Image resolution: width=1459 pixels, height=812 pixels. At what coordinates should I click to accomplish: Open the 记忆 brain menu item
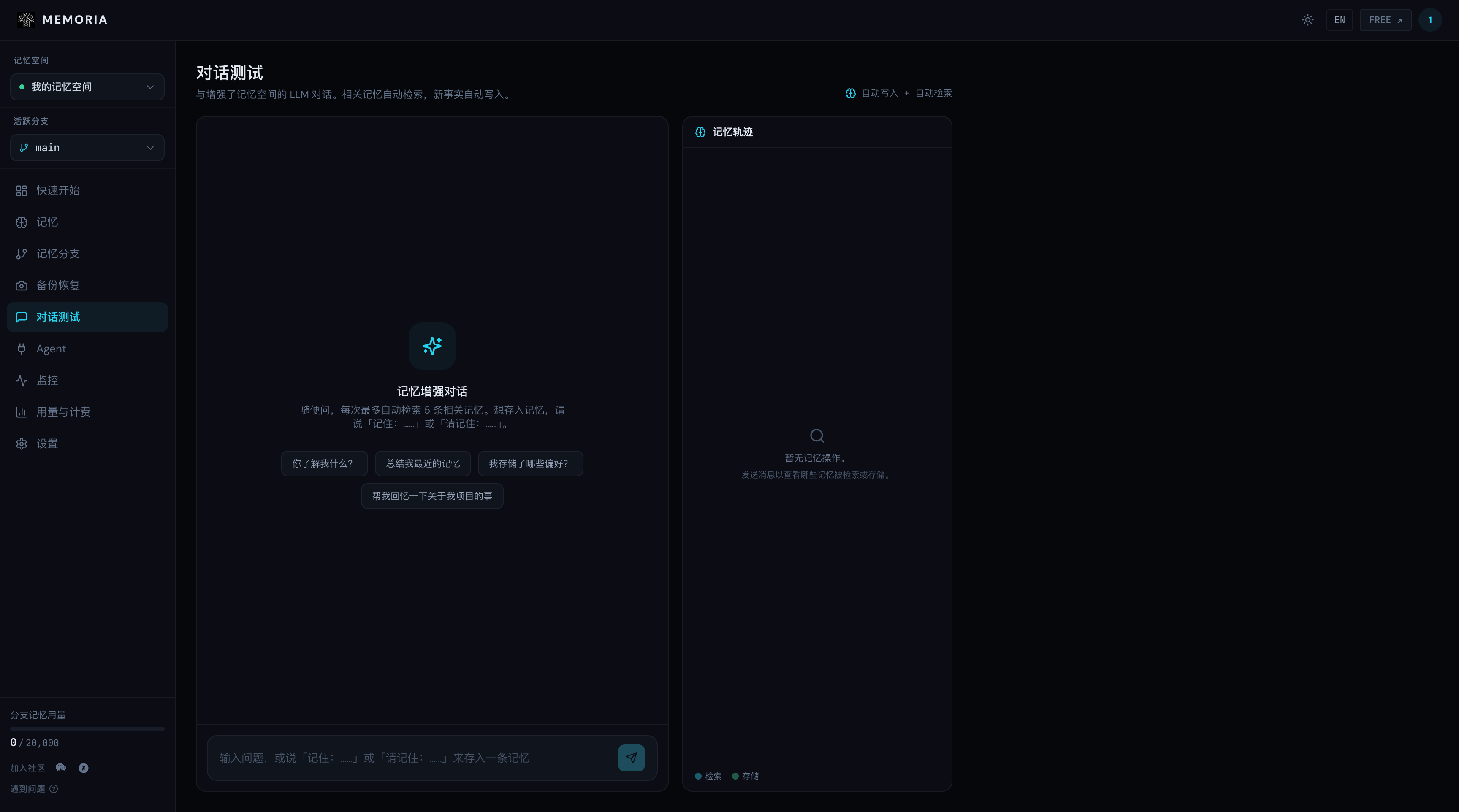click(87, 222)
